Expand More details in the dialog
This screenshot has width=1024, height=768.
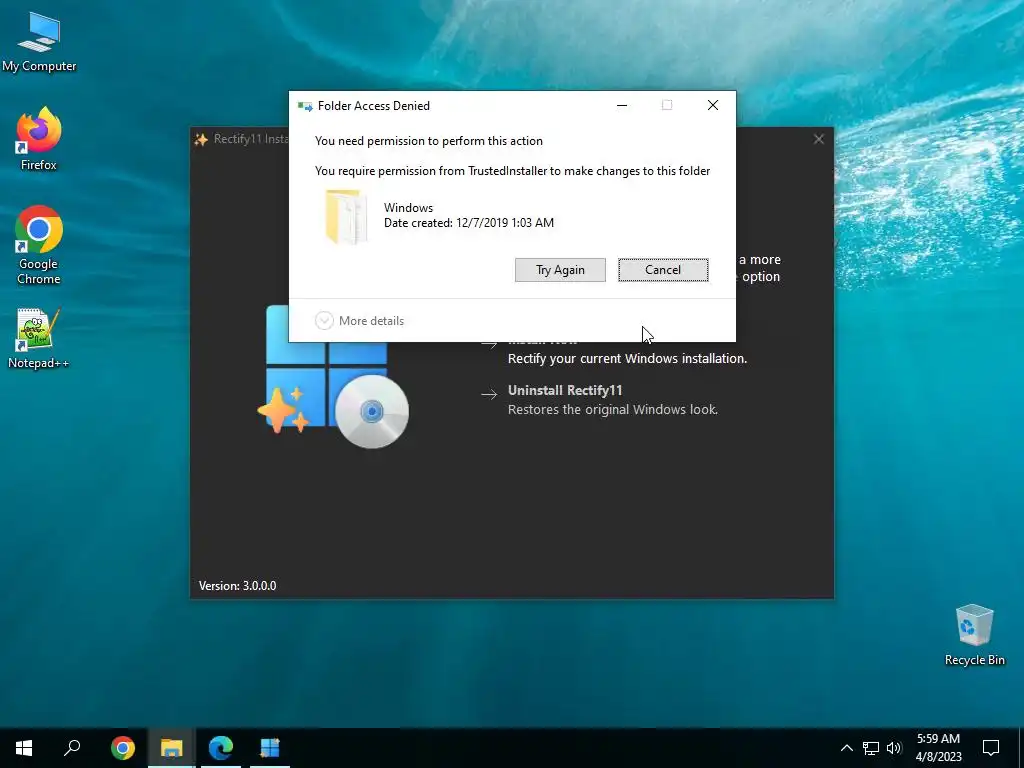tap(360, 321)
